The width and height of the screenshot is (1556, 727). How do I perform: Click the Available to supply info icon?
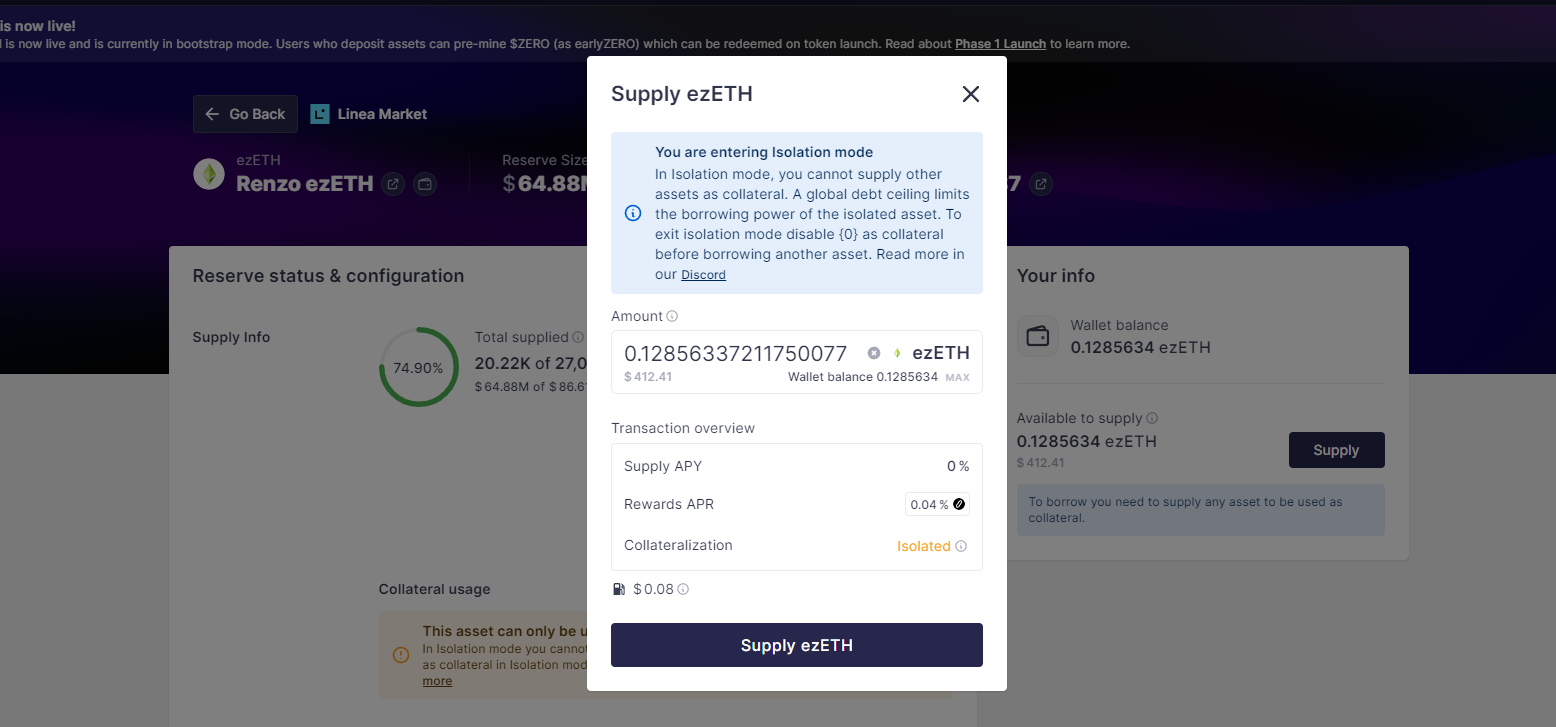point(1152,418)
